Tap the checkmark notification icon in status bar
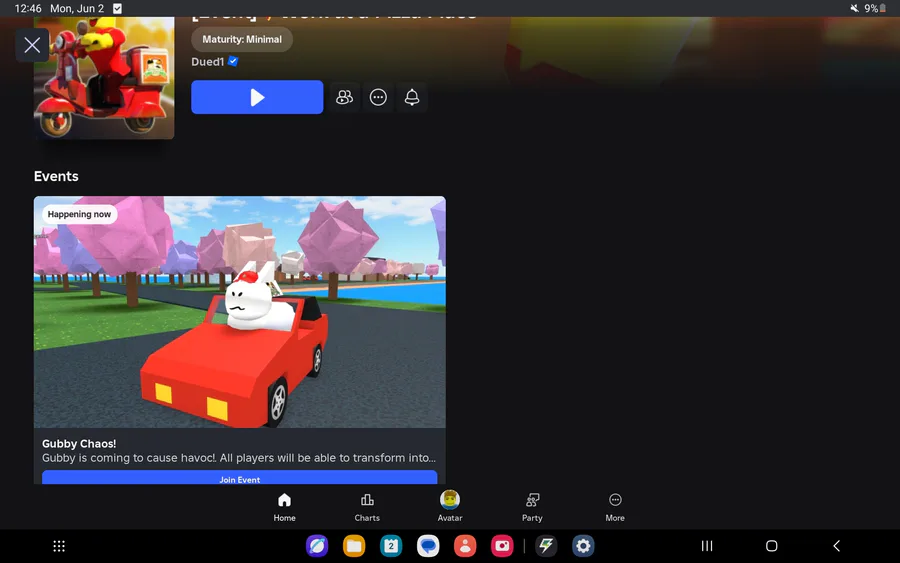 point(117,8)
